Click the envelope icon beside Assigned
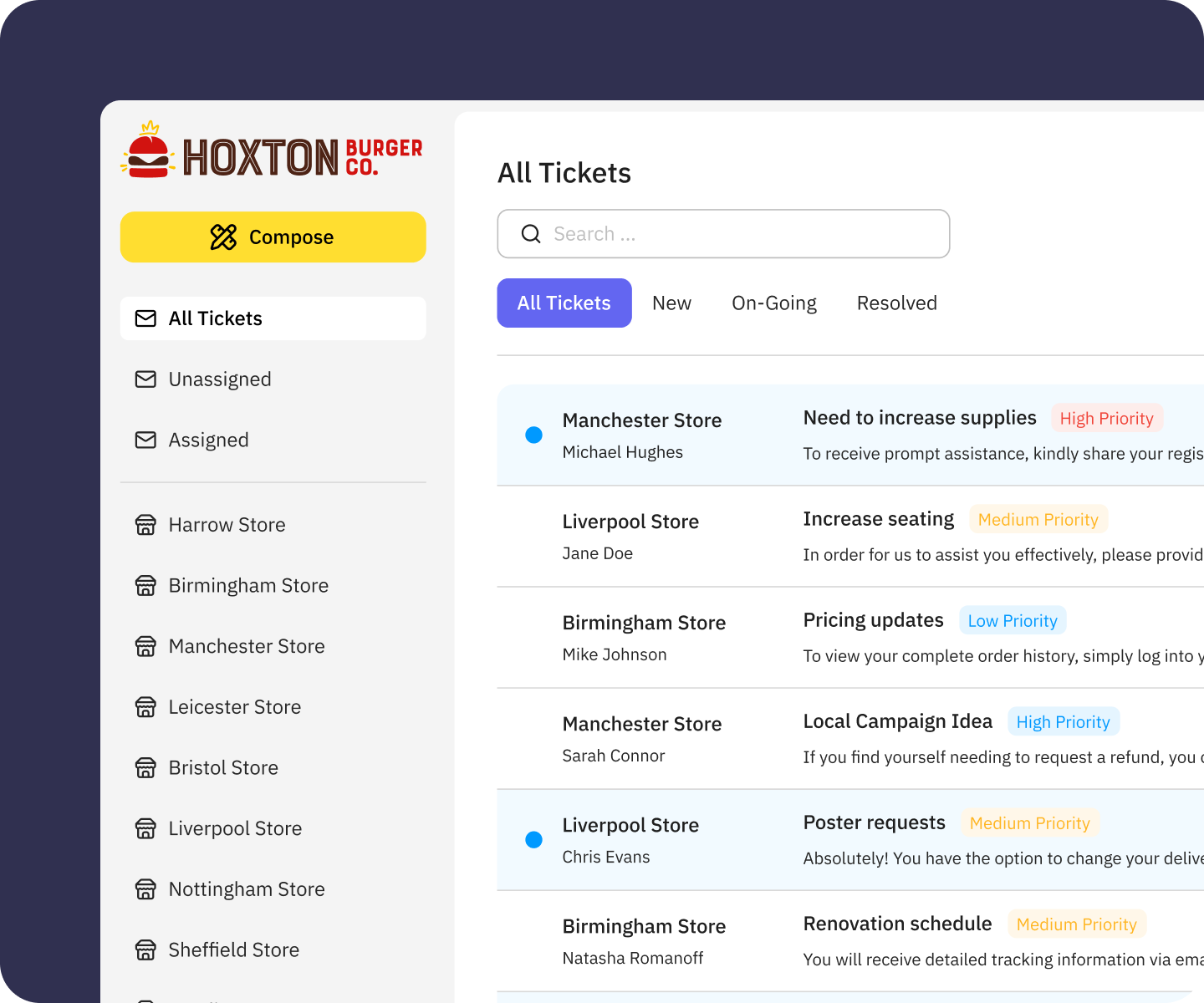Viewport: 1204px width, 1003px height. click(x=145, y=440)
